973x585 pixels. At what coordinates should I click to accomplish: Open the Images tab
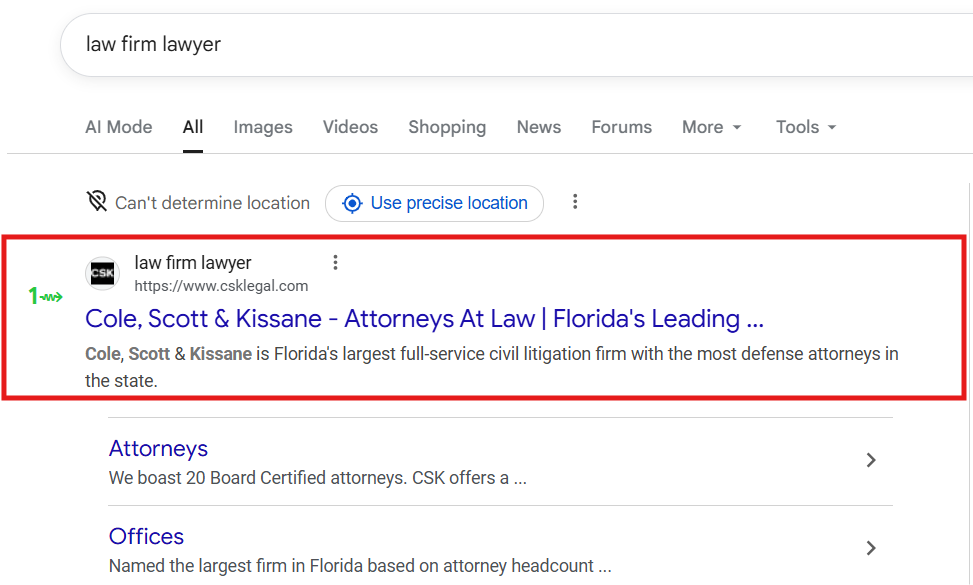pos(263,127)
